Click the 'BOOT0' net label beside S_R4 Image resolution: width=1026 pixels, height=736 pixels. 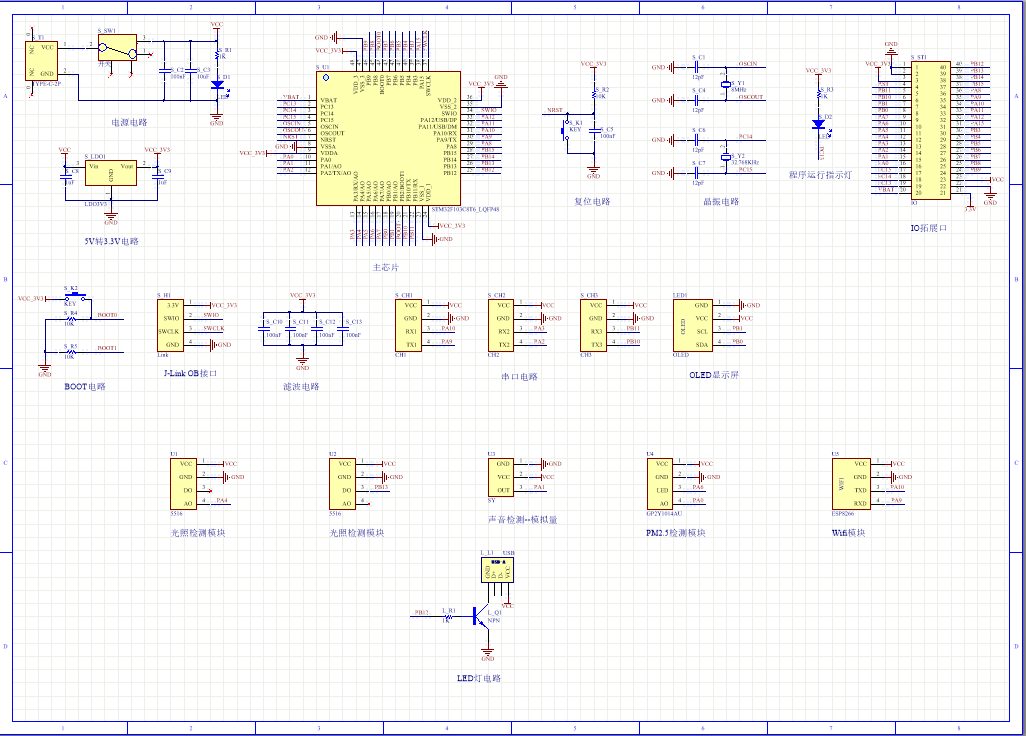click(107, 315)
